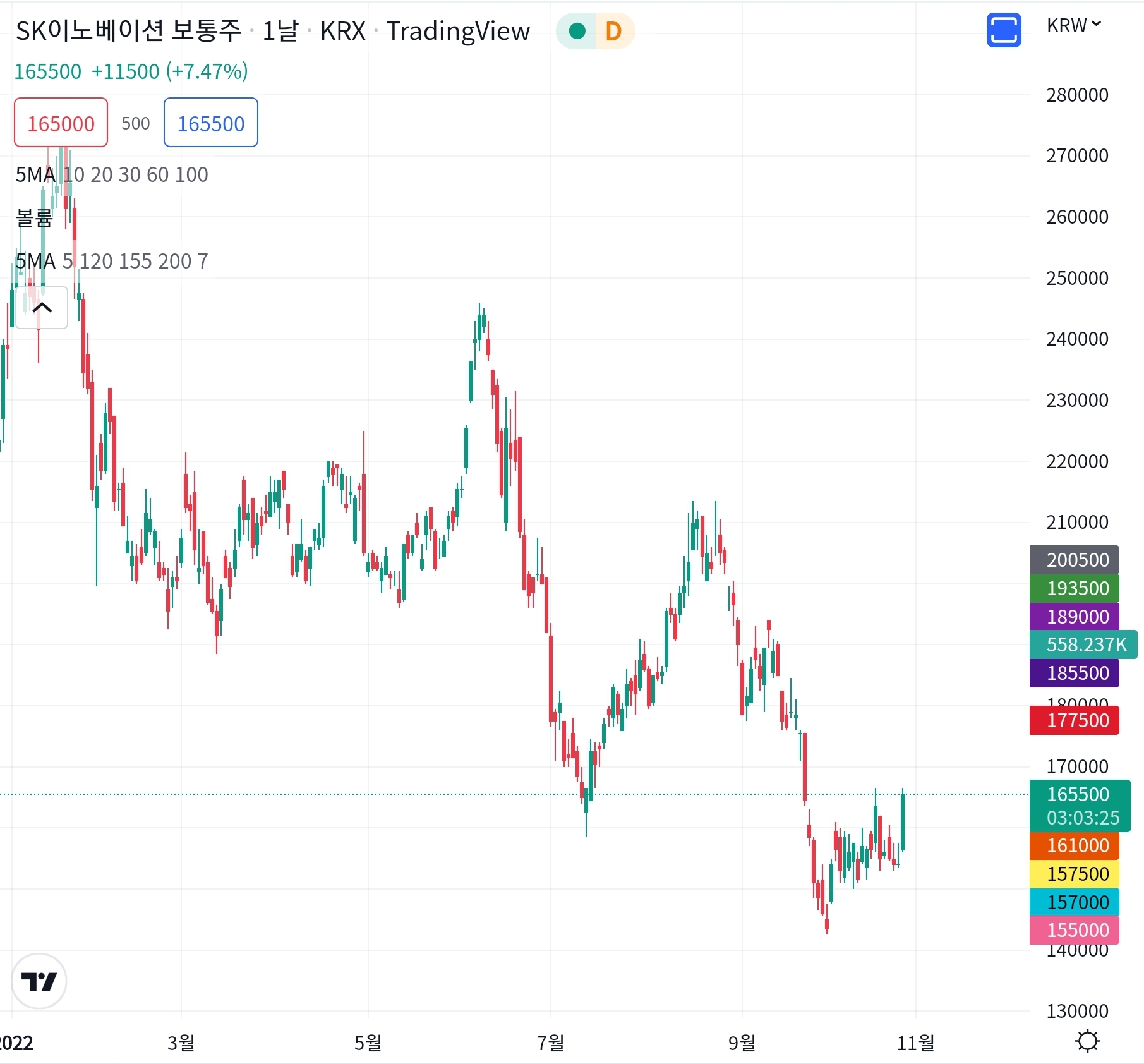Select the 5MA 5 120 155 200 7 indicator

coord(112,261)
